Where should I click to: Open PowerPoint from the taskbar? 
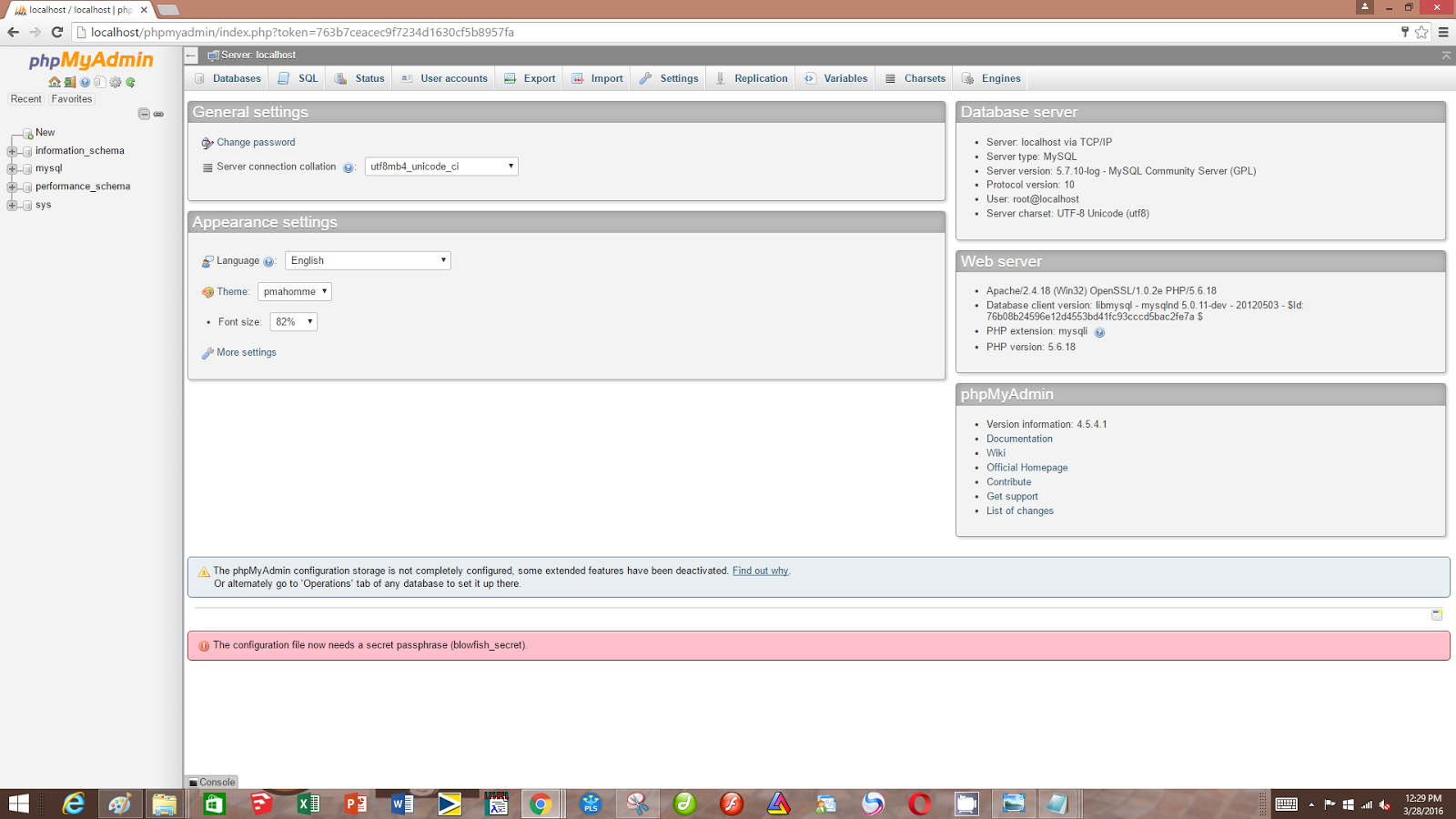[356, 804]
